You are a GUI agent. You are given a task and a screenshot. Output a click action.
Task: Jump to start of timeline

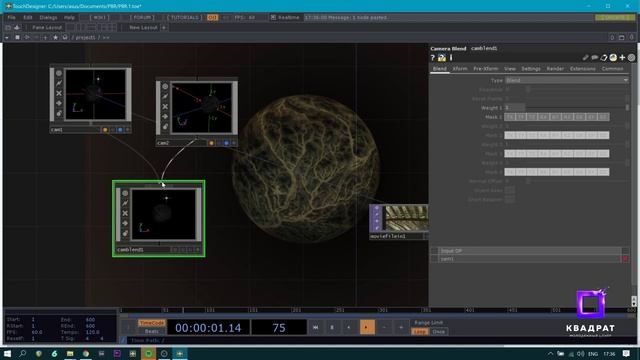(x=316, y=327)
